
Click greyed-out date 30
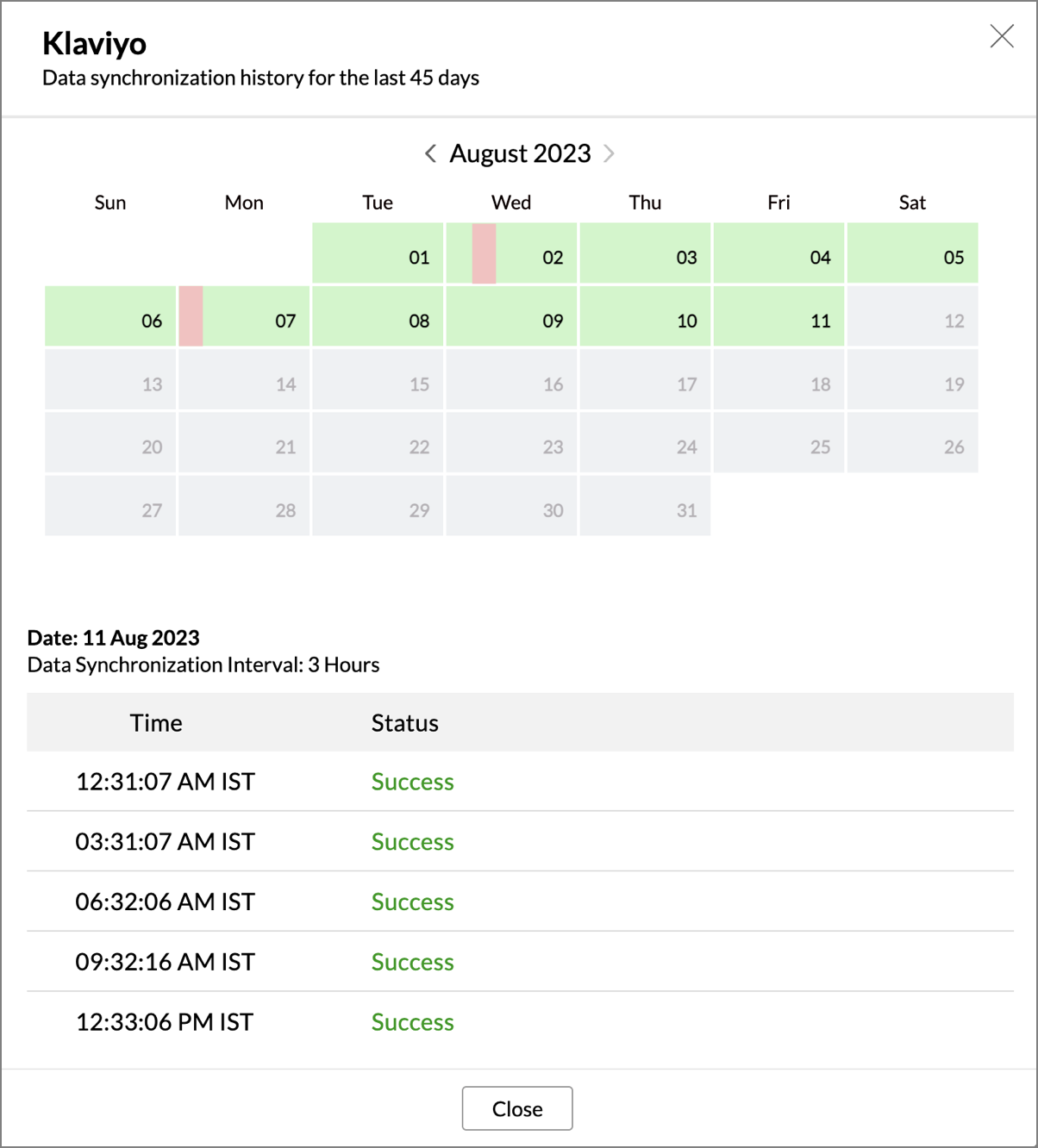[511, 506]
